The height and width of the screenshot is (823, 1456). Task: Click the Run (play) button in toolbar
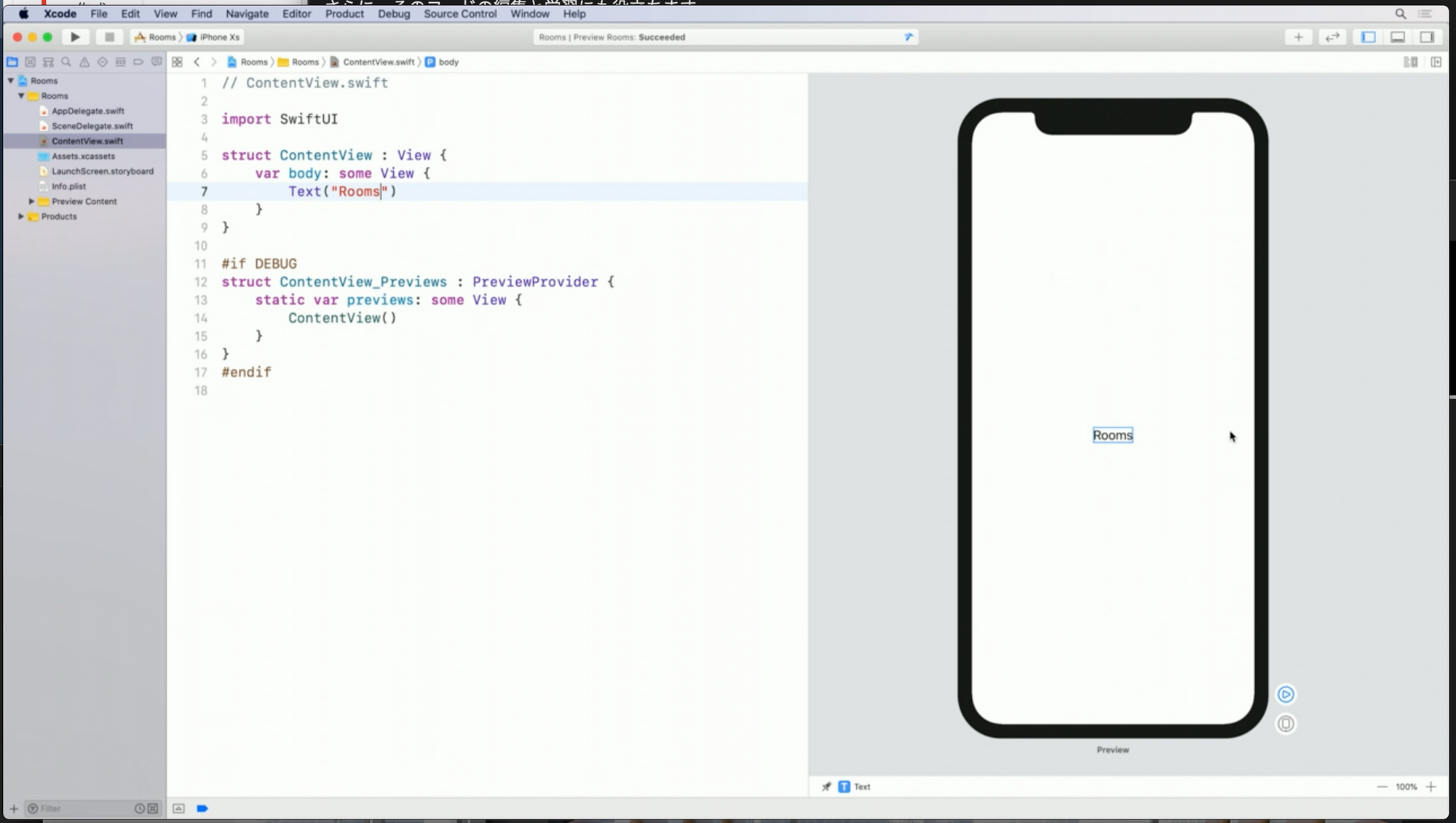[x=75, y=37]
